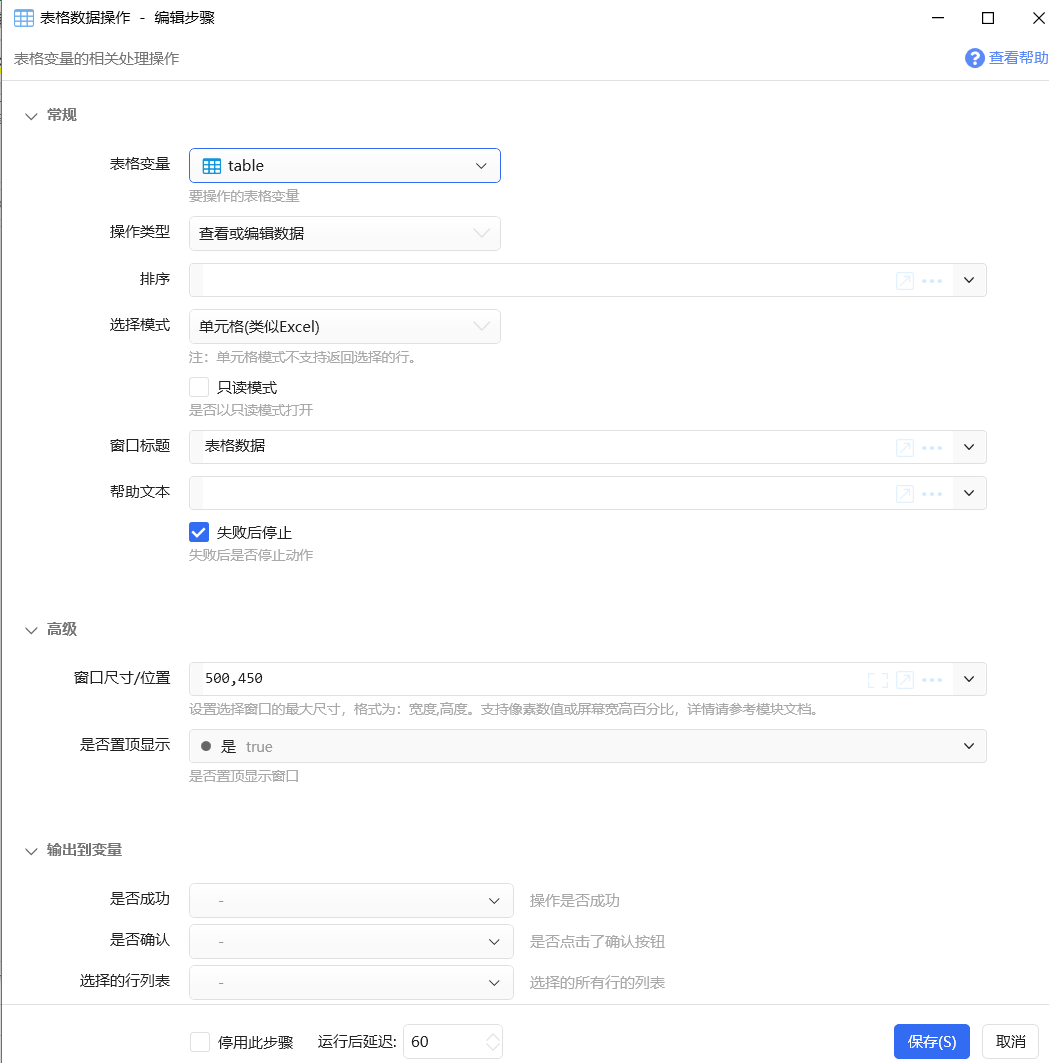Expand the 帮助文本 variable dropdown arrow

[969, 493]
